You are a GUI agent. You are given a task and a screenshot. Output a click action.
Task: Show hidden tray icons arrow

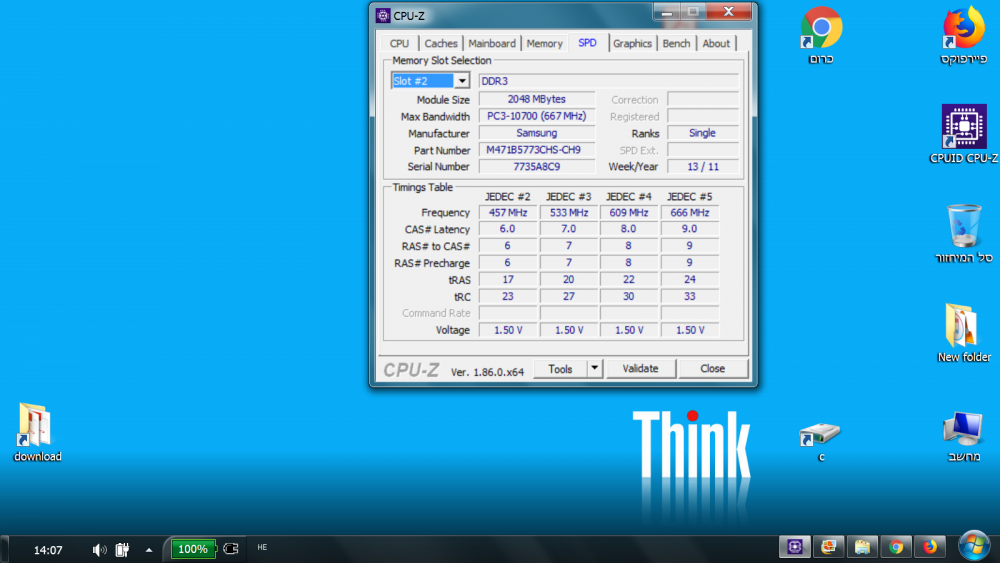[x=149, y=550]
